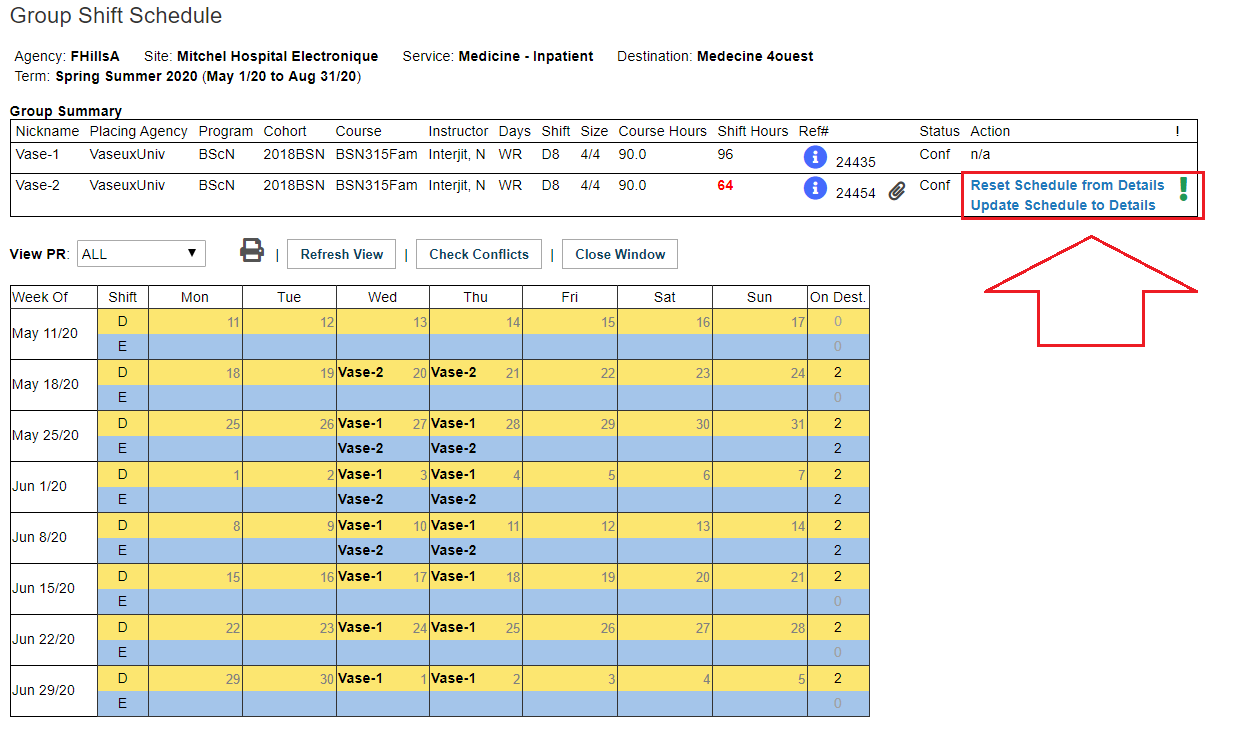The height and width of the screenshot is (729, 1240).
Task: Click the Tue Jun 30 day cell
Action: coord(289,678)
